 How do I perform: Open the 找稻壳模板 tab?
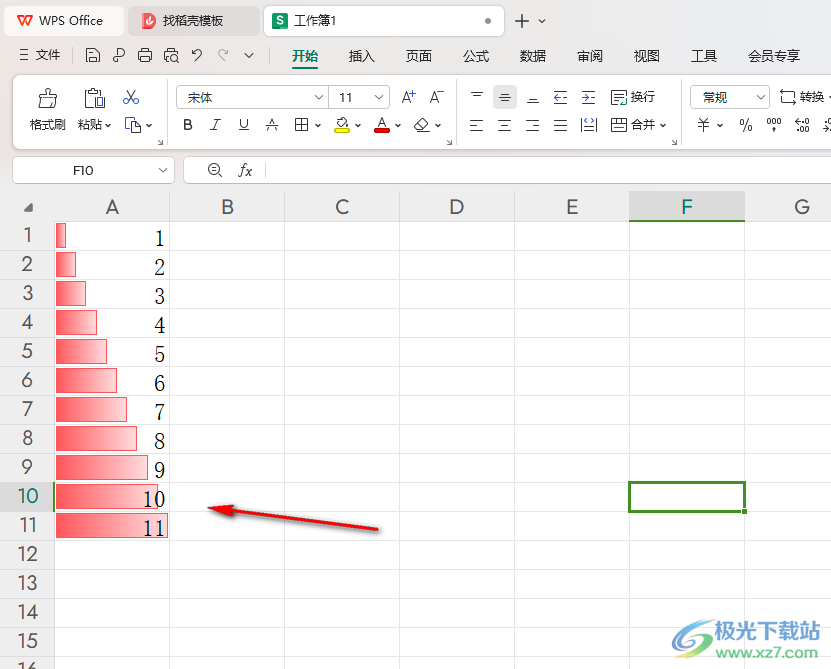[193, 21]
